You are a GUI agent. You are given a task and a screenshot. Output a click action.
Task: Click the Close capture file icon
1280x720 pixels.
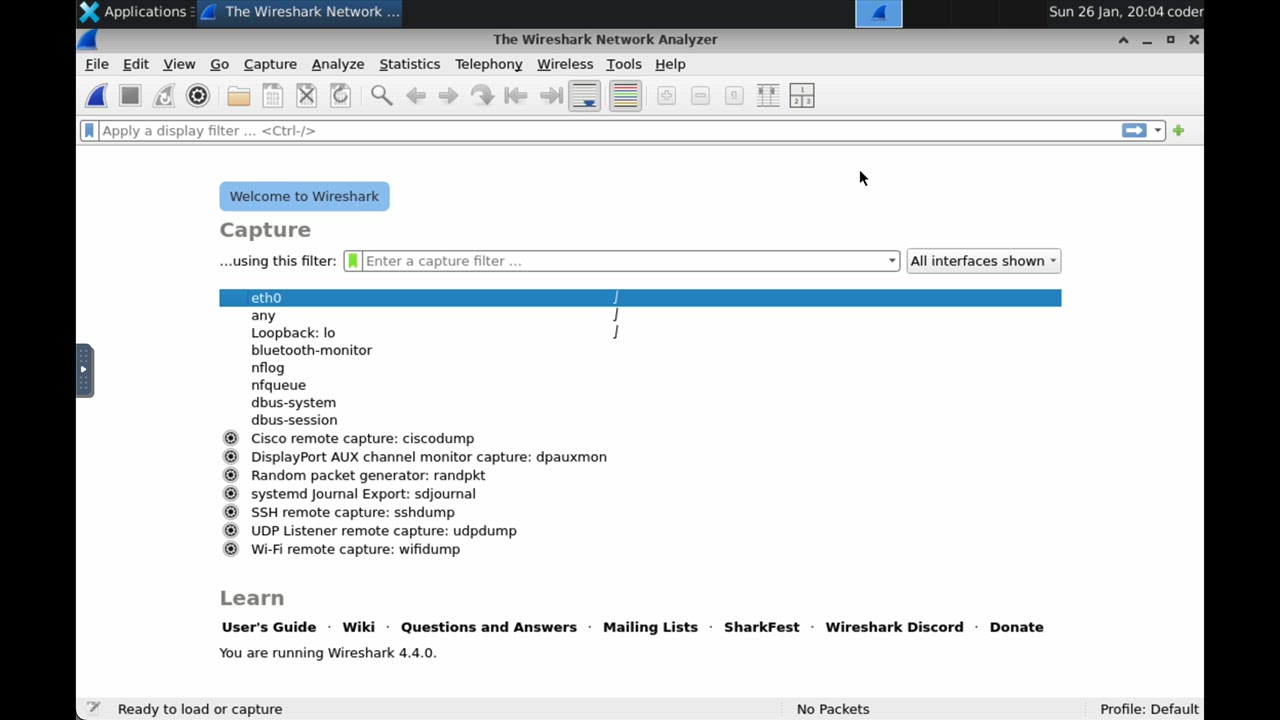tap(306, 96)
